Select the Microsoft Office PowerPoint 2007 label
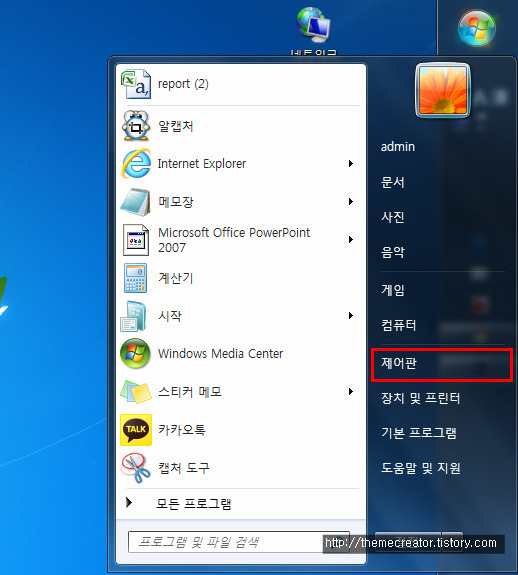The image size is (518, 575). tap(234, 240)
